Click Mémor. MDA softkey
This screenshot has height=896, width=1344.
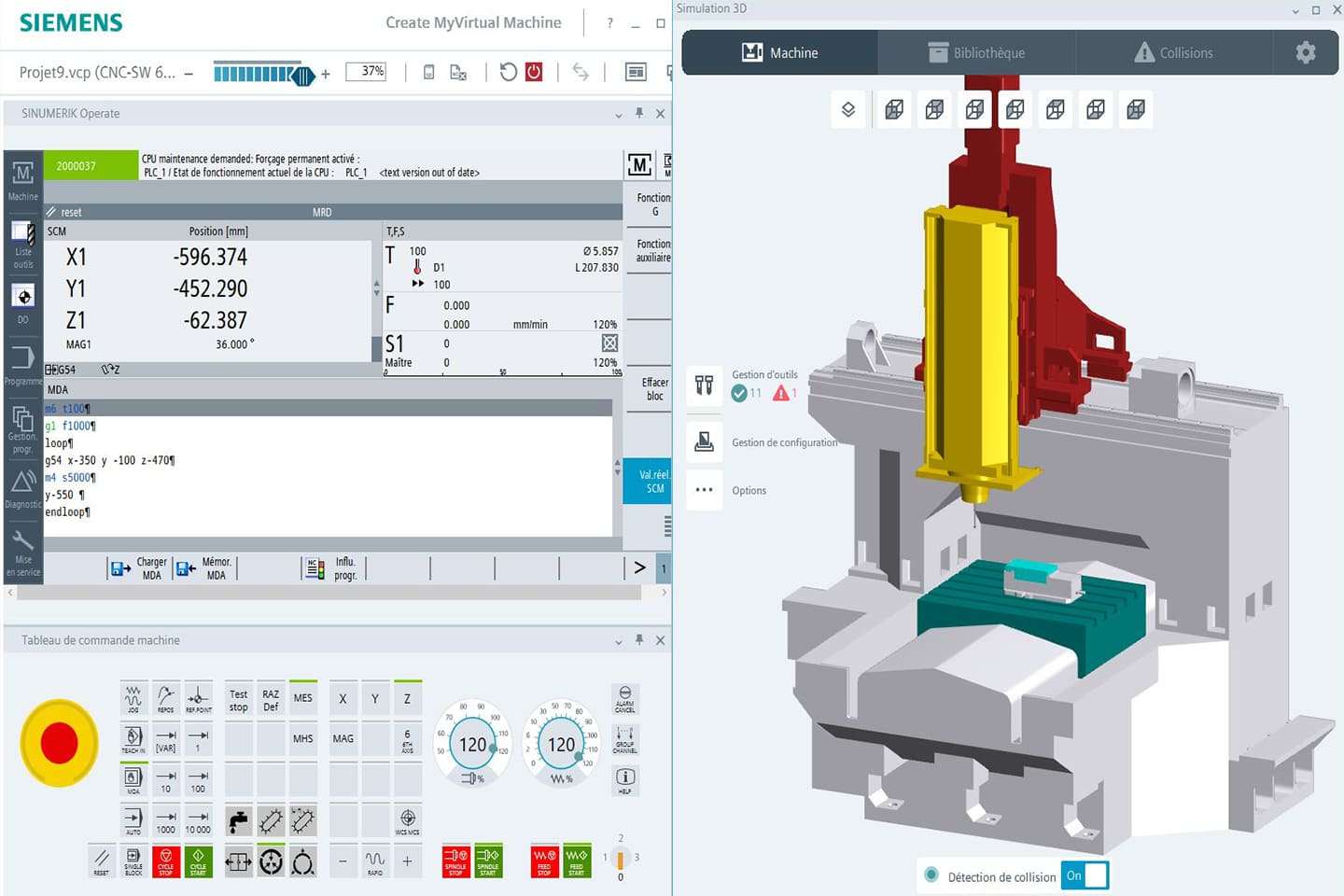[x=203, y=568]
